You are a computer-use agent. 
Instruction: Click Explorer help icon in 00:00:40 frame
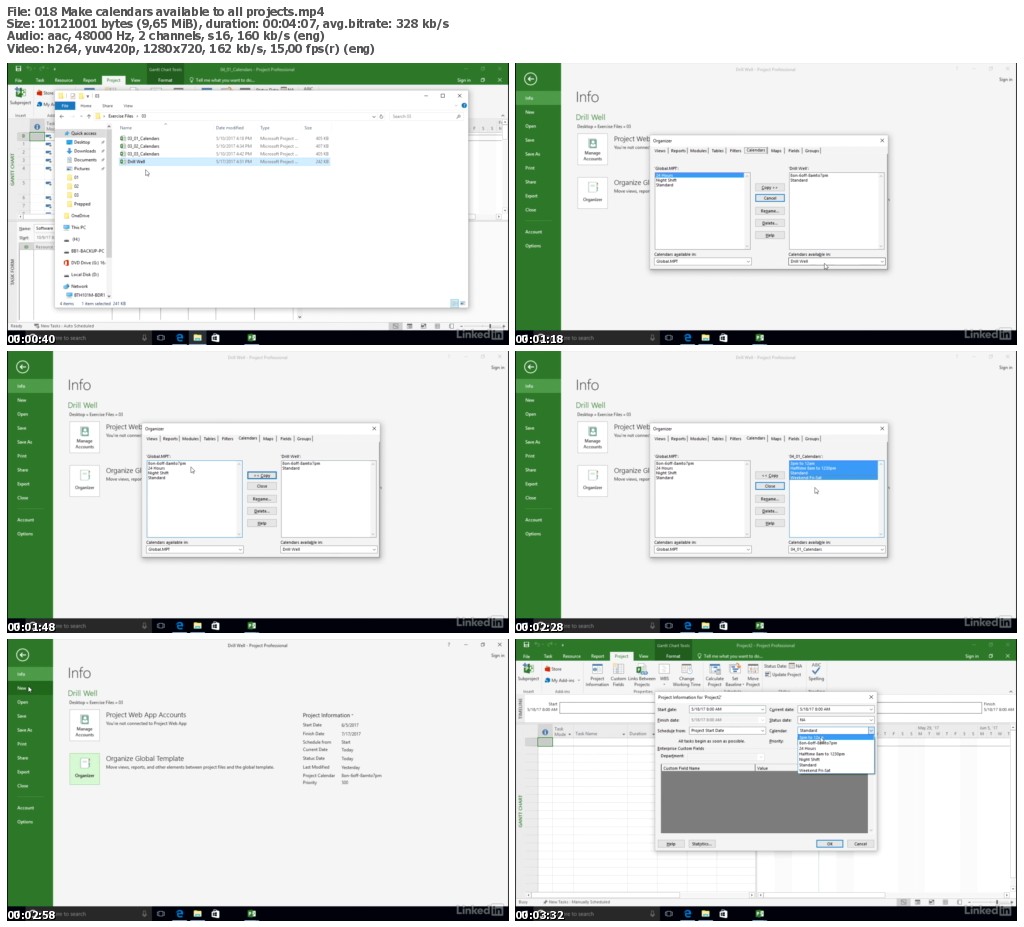click(x=464, y=106)
